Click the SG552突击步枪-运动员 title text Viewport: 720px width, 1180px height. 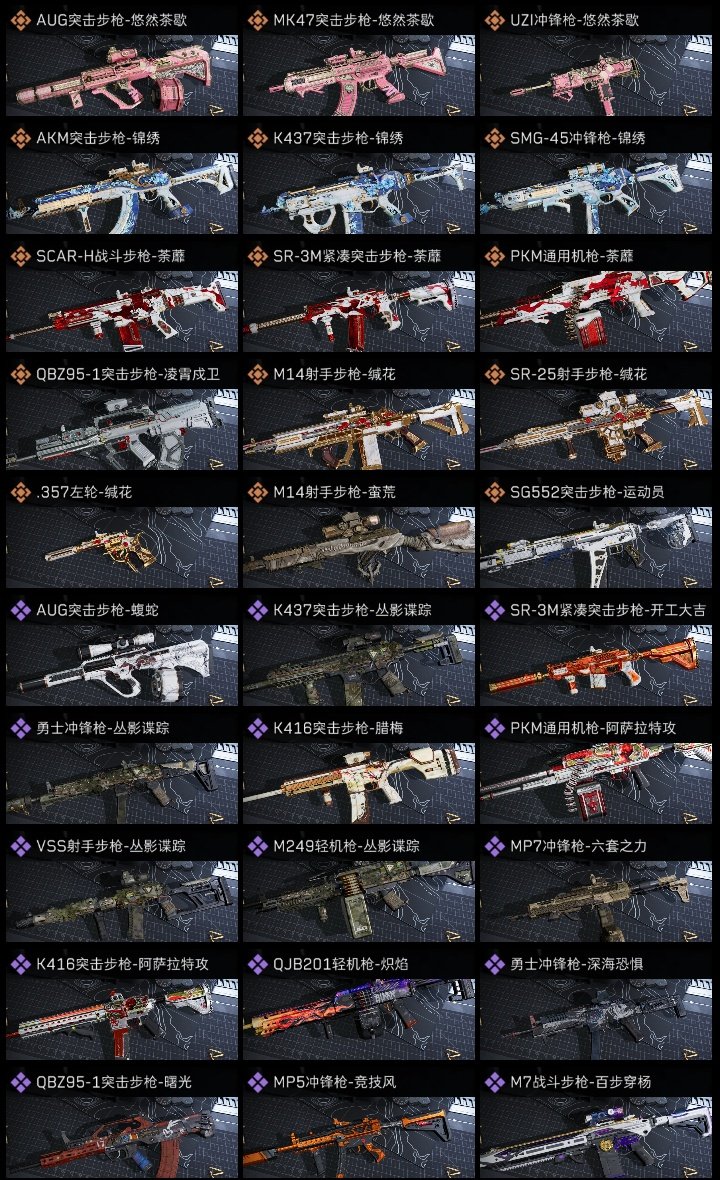point(587,492)
